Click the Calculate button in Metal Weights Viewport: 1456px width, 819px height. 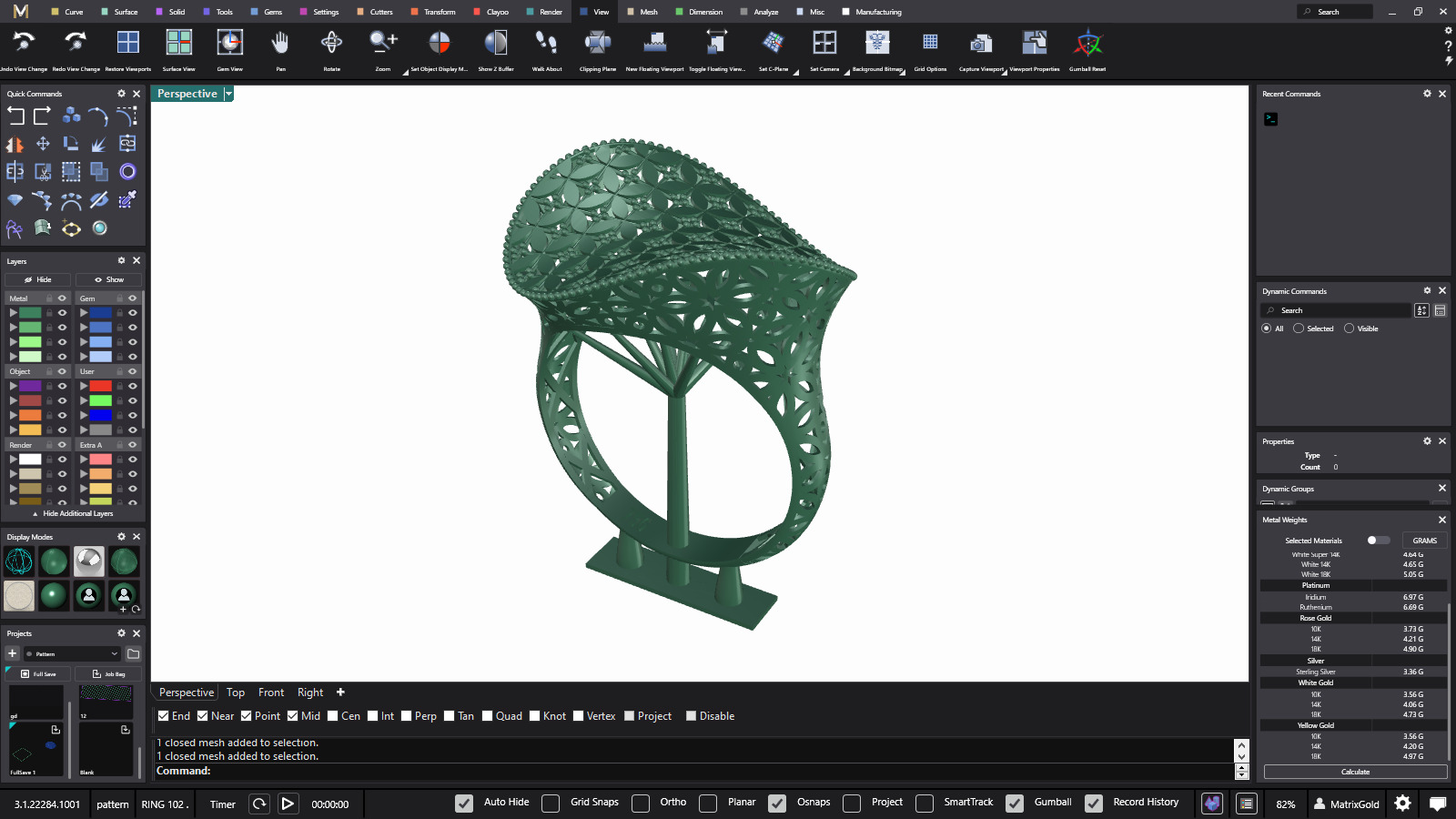pyautogui.click(x=1355, y=772)
